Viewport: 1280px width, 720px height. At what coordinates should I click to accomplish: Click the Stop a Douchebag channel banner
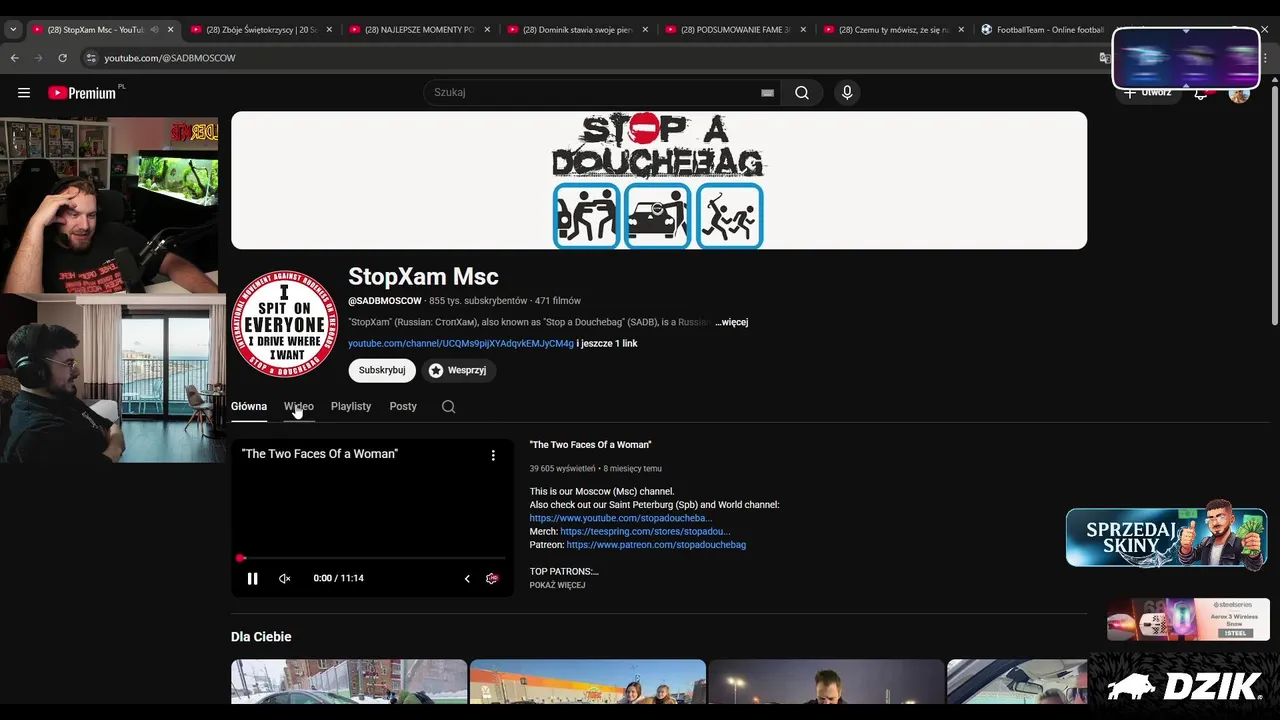(x=659, y=180)
